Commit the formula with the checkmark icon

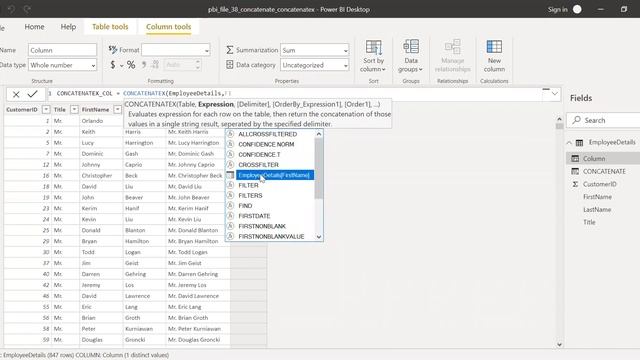pos(32,94)
